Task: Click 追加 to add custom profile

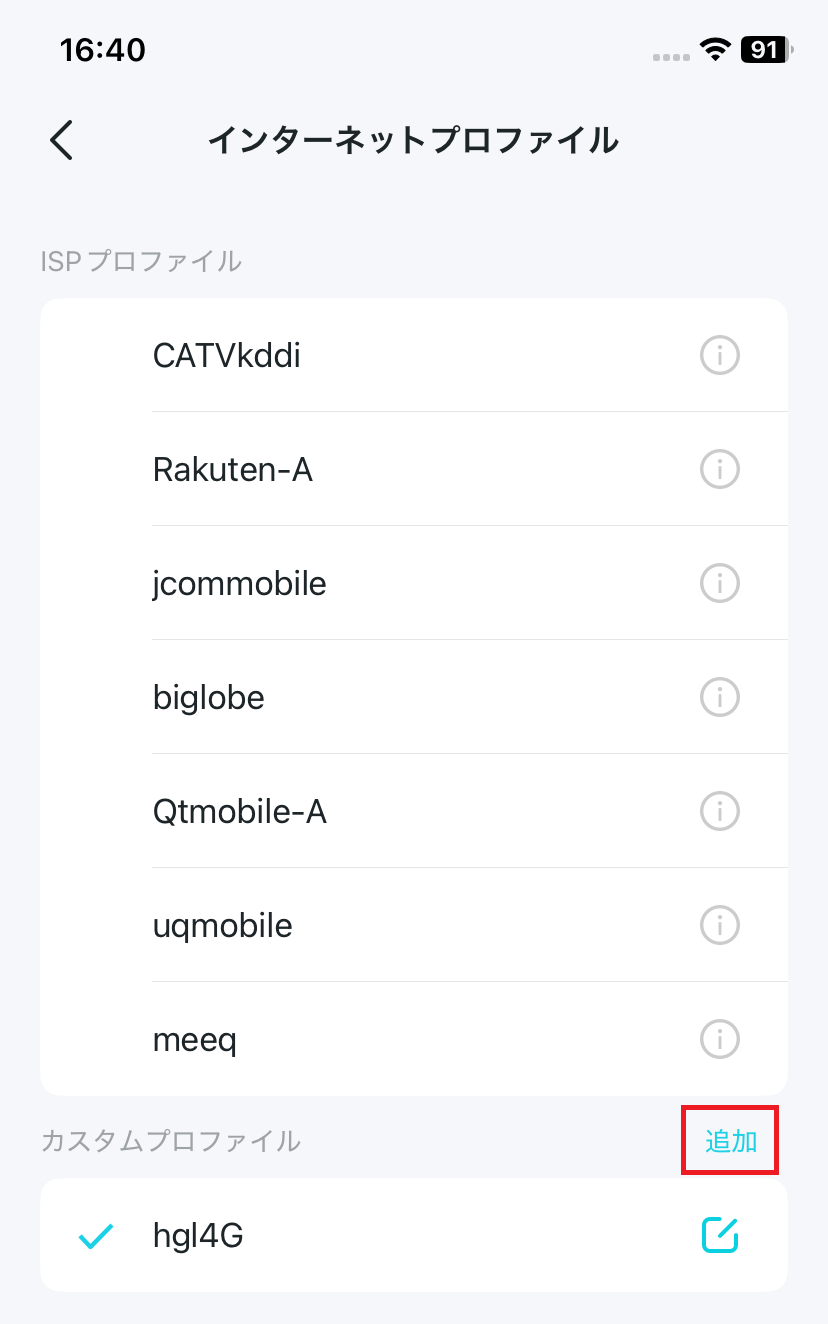Action: click(x=731, y=1141)
